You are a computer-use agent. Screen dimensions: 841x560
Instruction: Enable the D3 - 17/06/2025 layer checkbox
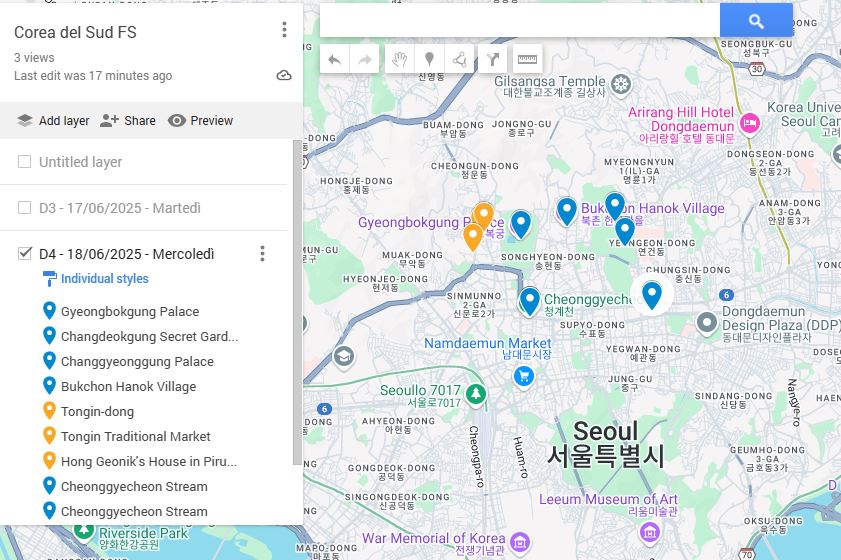pos(25,208)
